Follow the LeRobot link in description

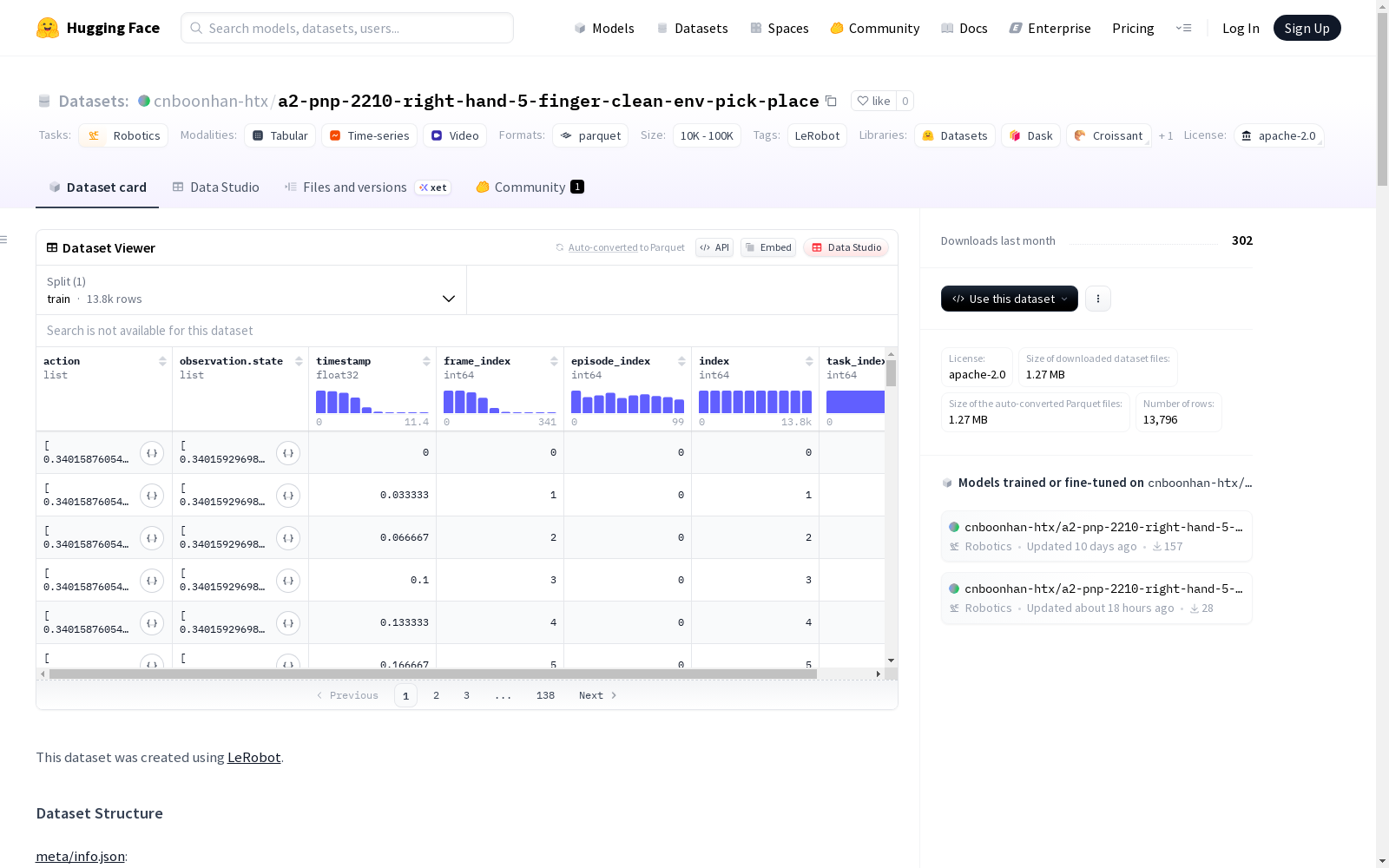click(254, 757)
